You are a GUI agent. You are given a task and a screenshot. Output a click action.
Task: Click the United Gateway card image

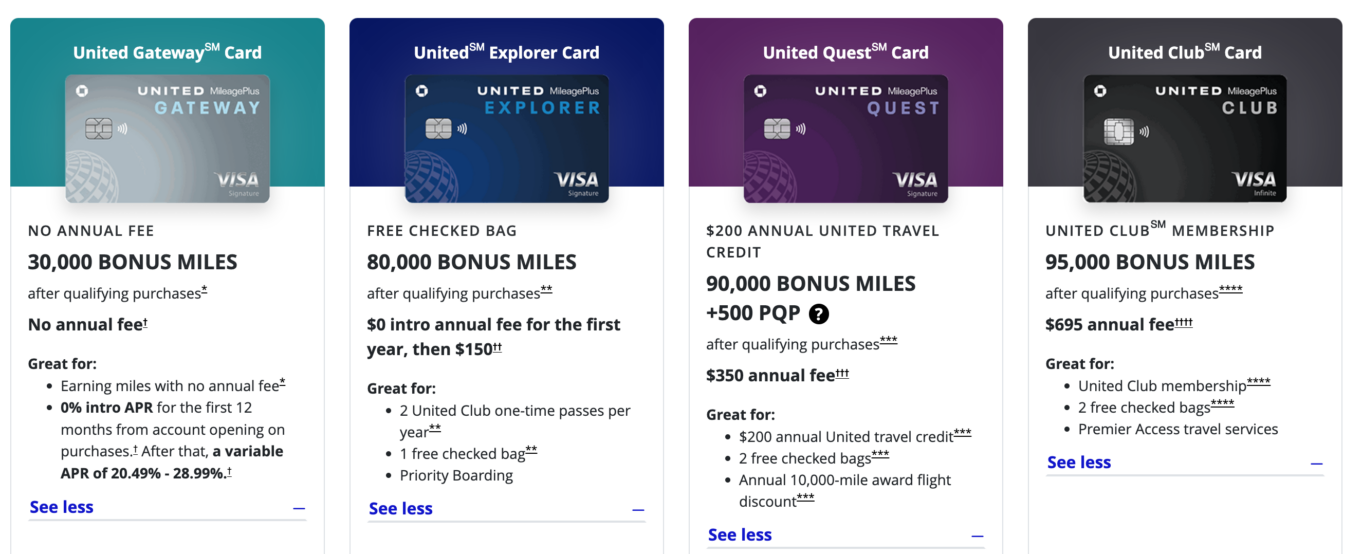point(167,139)
